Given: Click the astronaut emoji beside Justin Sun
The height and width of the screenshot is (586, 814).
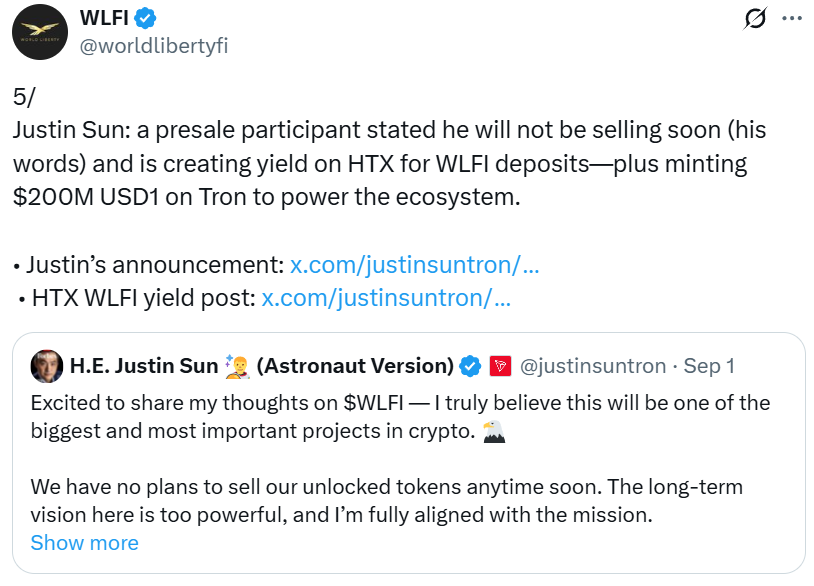Looking at the screenshot, I should tap(237, 366).
